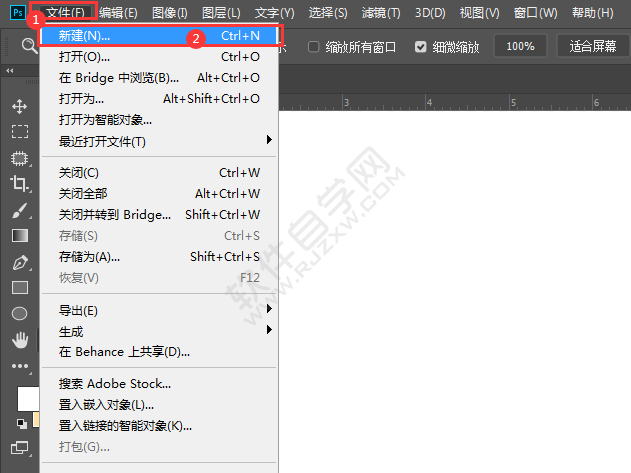Select the Brush tool

click(x=20, y=210)
